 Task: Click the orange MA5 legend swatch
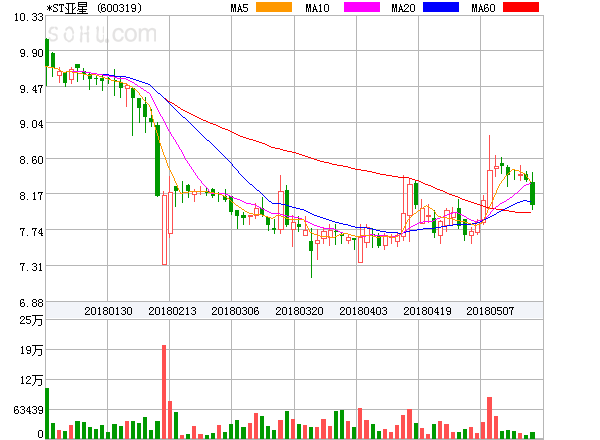274,7
